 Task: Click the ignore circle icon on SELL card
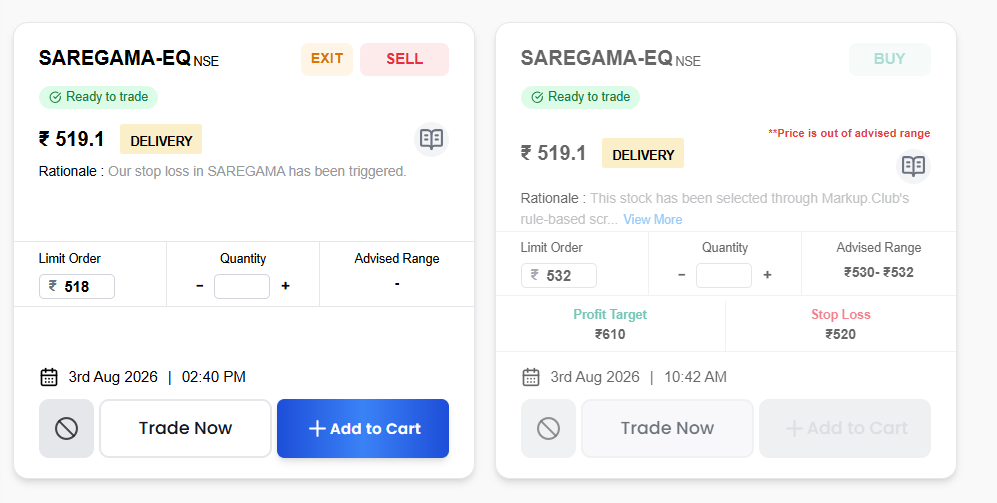tap(66, 429)
